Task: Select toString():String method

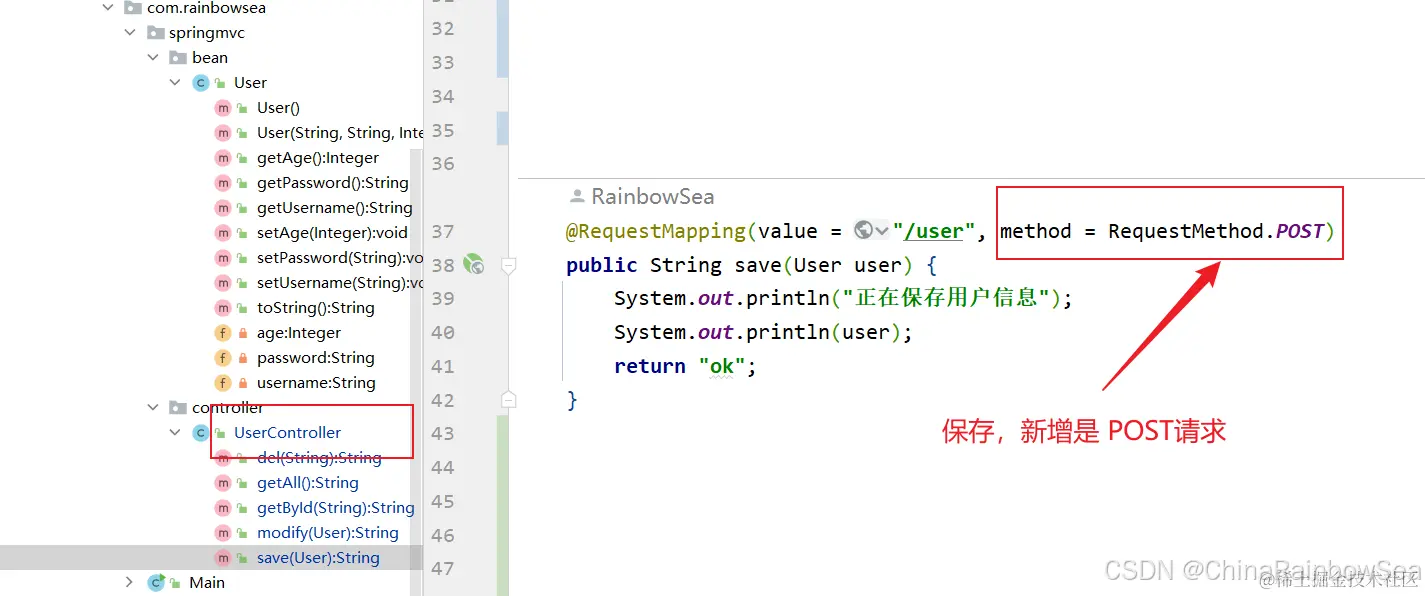Action: coord(316,308)
